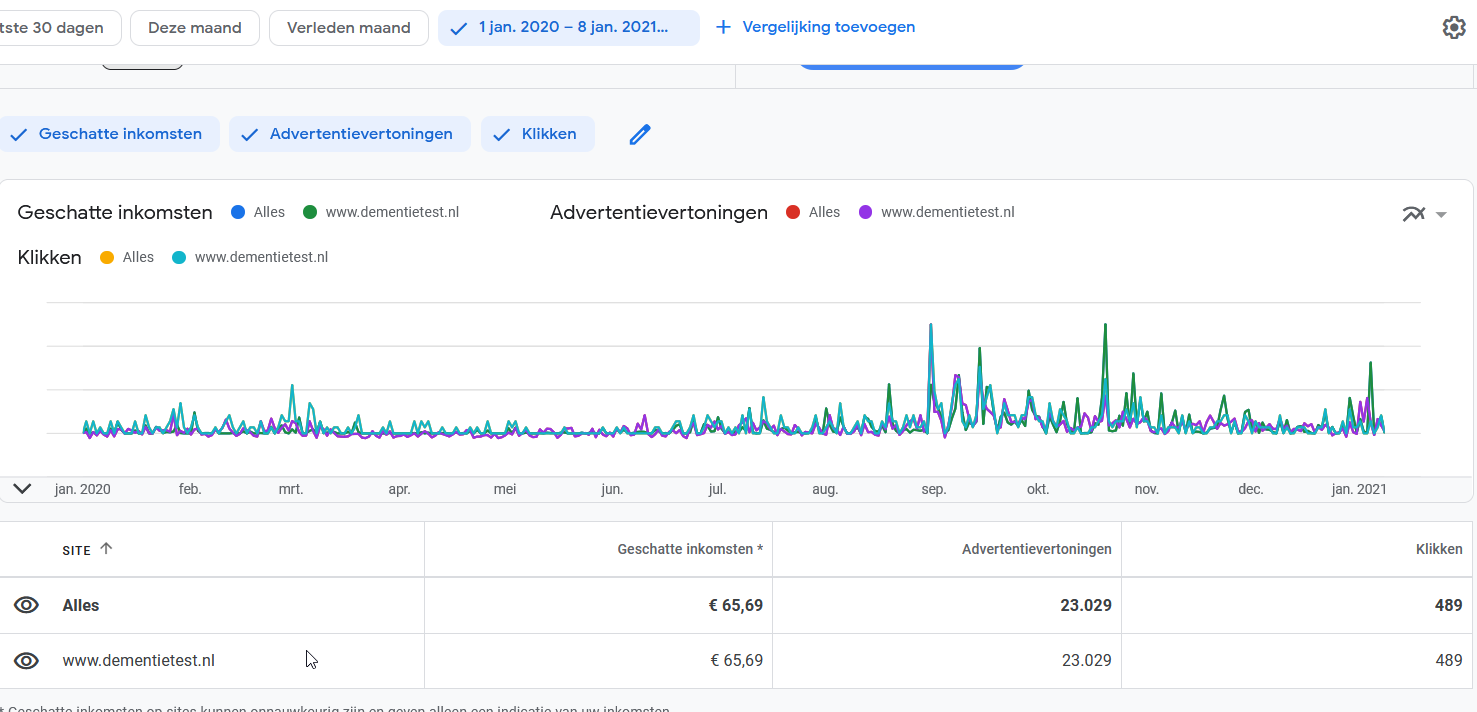Toggle the Klikken metric chip
1477x712 pixels.
pyautogui.click(x=538, y=134)
